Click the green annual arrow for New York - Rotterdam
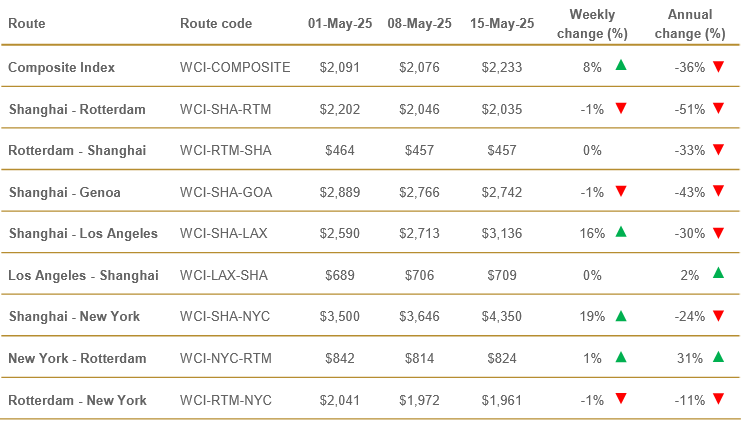This screenshot has height=422, width=745. [718, 356]
